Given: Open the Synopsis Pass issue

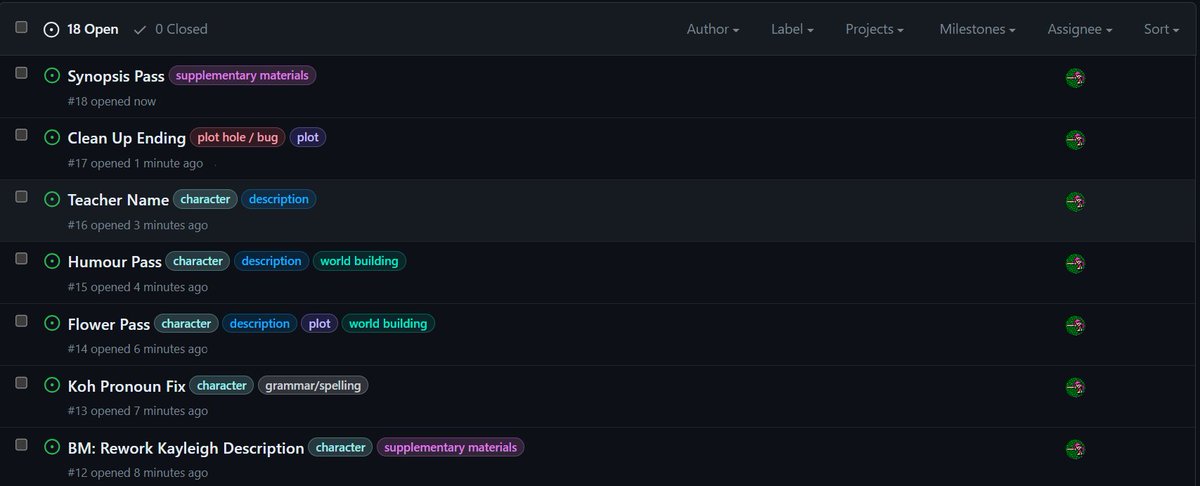Looking at the screenshot, I should click(x=116, y=77).
